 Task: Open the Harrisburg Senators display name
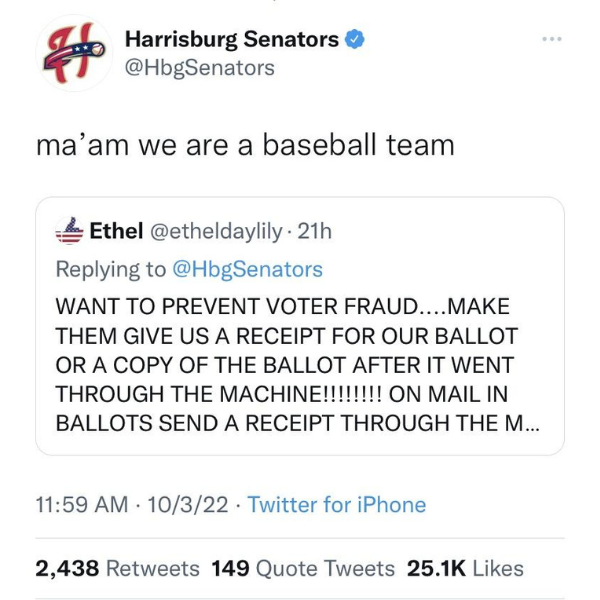232,39
